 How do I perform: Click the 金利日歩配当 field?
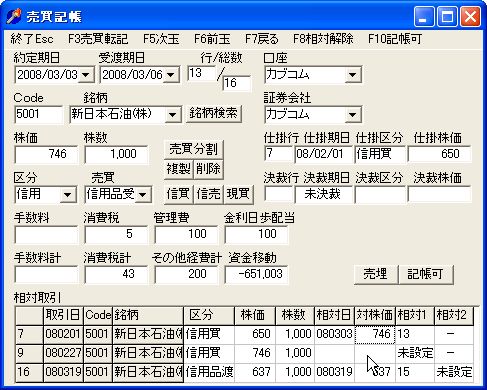256,235
